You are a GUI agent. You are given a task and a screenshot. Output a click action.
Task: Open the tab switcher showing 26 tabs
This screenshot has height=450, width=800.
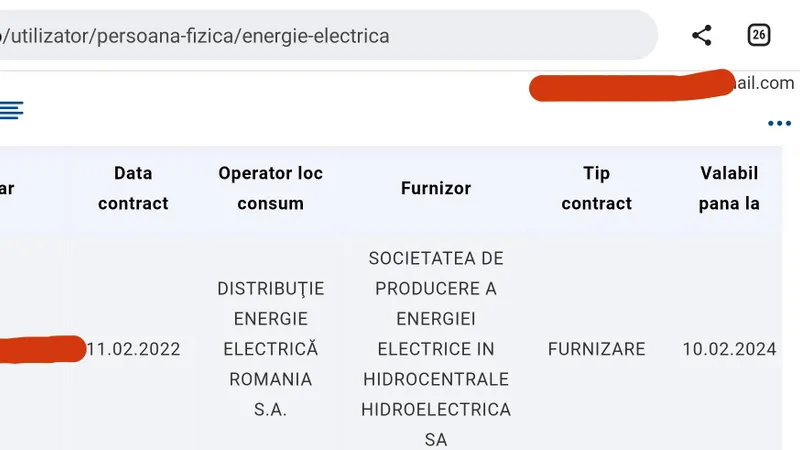tap(759, 35)
